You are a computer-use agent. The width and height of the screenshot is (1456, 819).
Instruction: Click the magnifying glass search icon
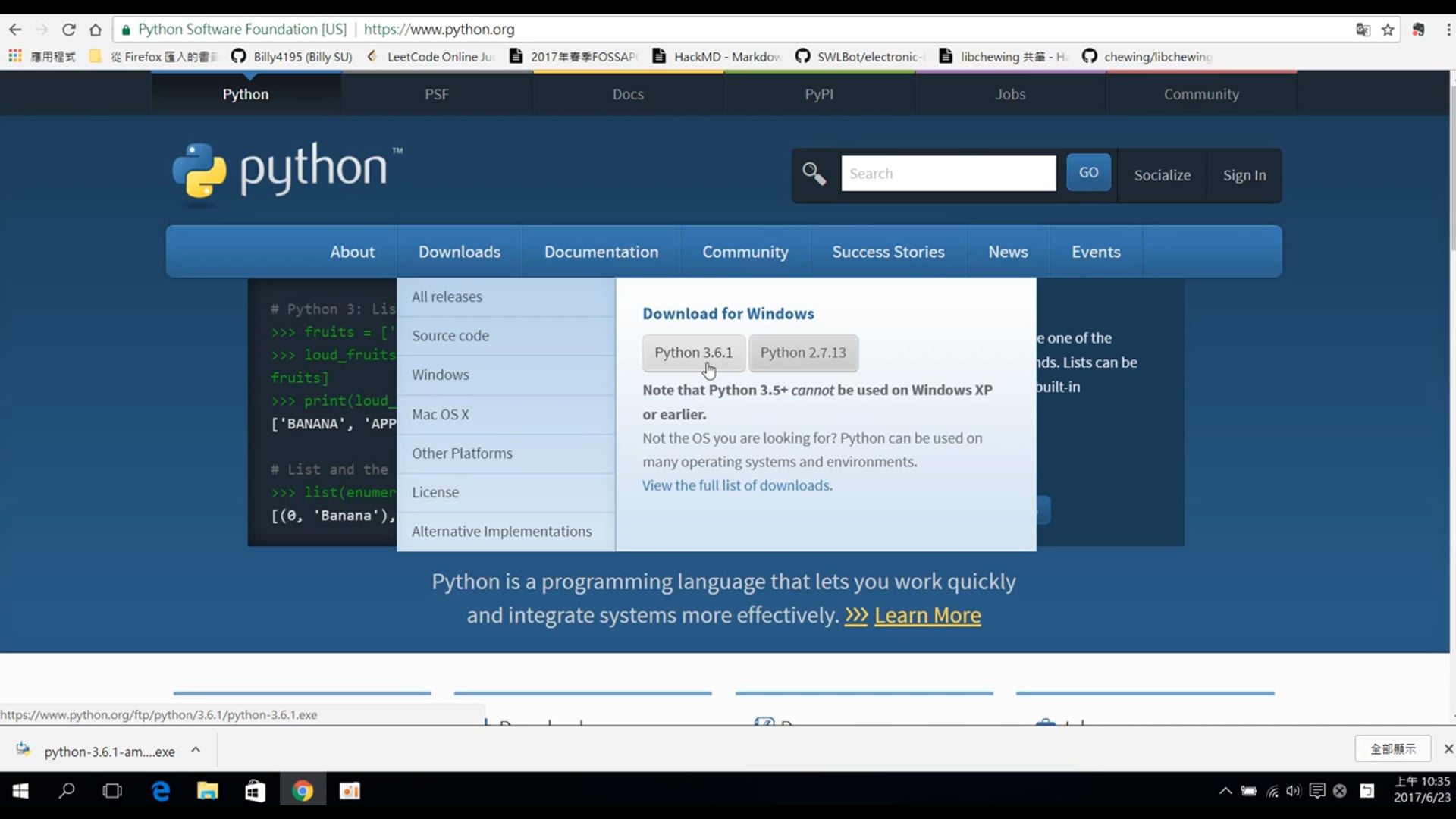coord(814,174)
